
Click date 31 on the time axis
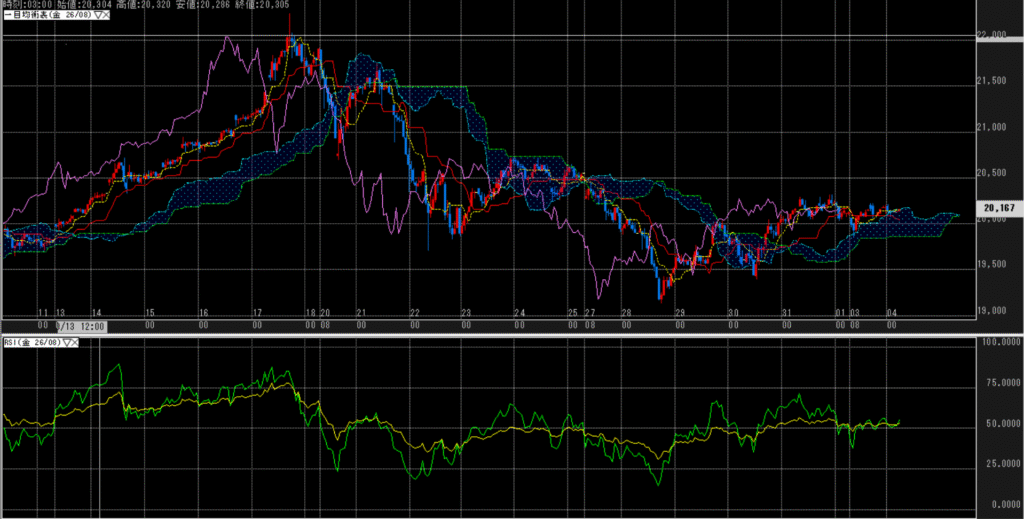click(786, 313)
